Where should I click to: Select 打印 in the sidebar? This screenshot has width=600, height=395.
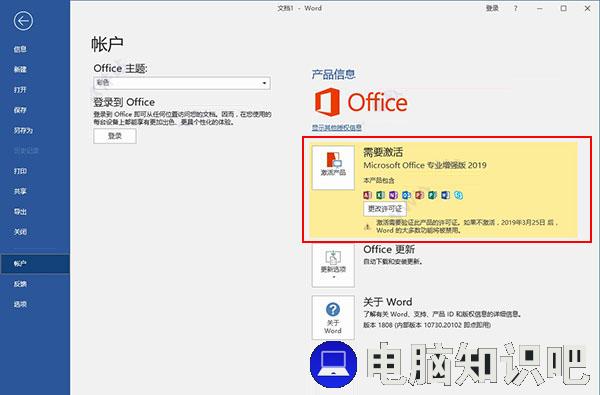point(20,171)
